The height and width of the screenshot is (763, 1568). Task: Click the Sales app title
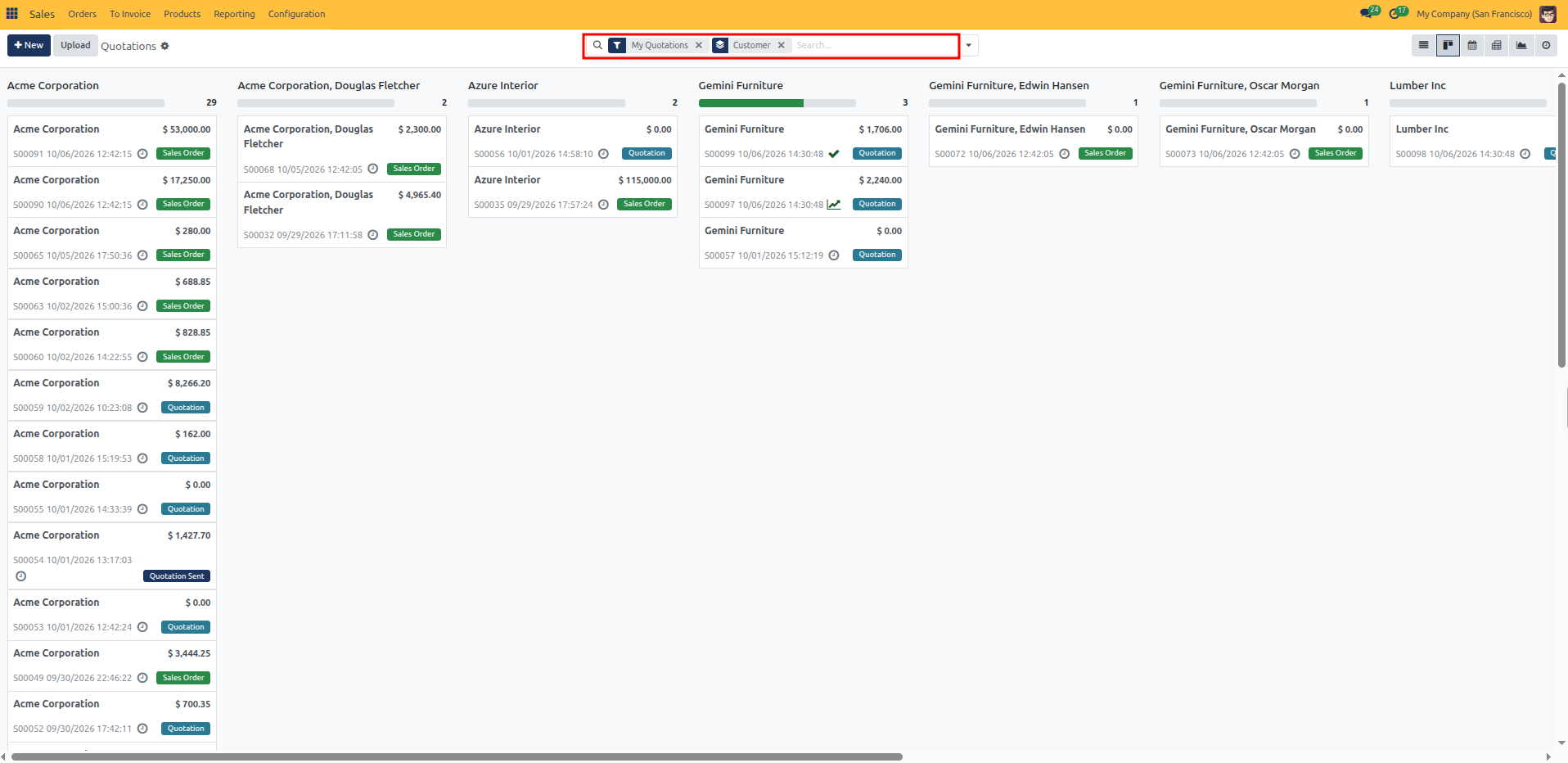point(42,14)
